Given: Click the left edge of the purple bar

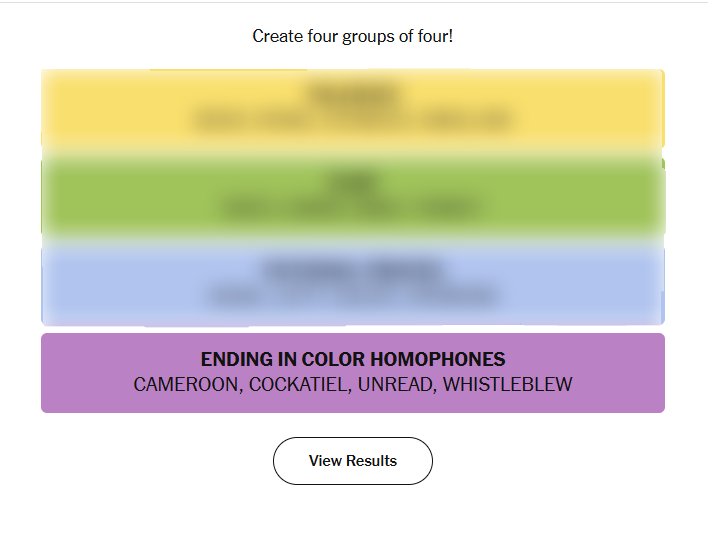Looking at the screenshot, I should click(x=48, y=372).
